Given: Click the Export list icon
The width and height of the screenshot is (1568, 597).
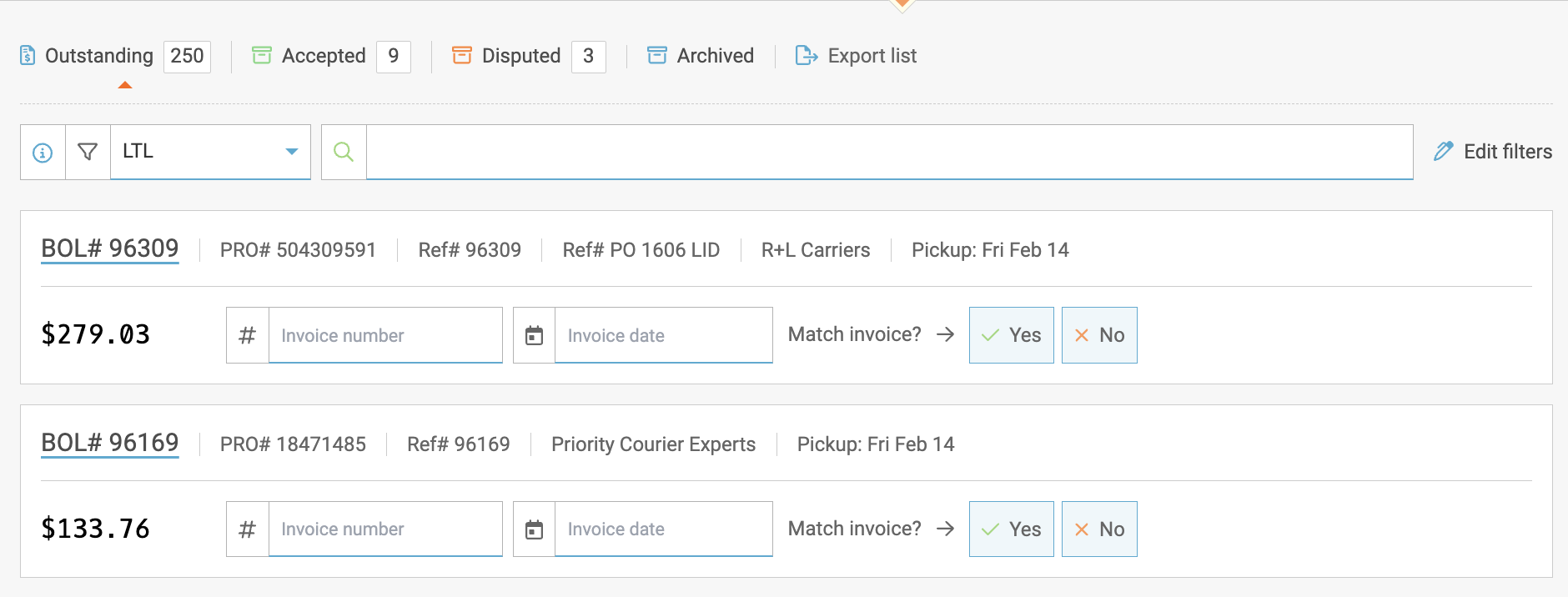Looking at the screenshot, I should point(806,56).
